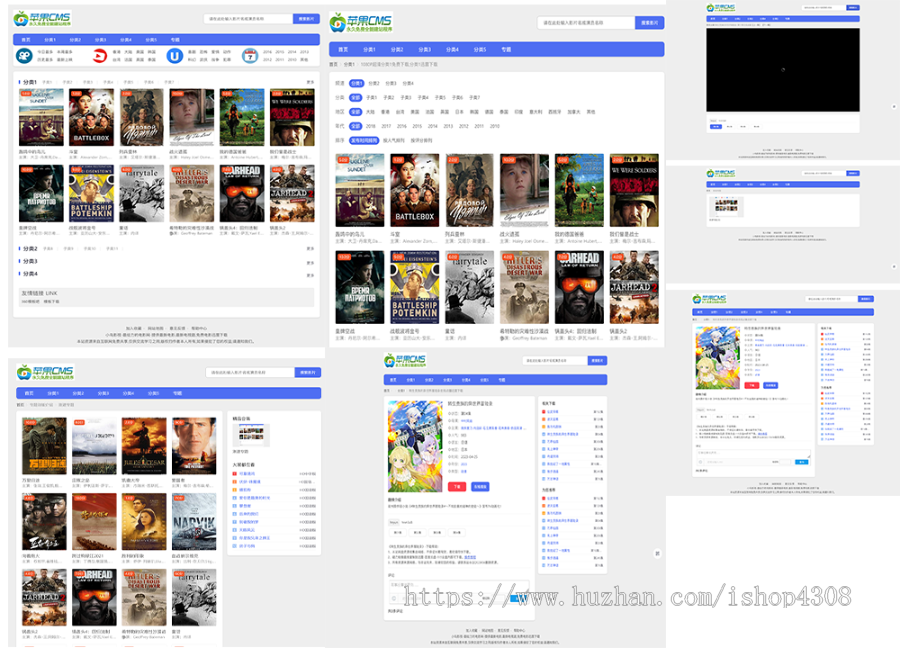Screen dimensions: 900x648
Task: Click the anime cover image on right-side detail page
Action: [717, 358]
